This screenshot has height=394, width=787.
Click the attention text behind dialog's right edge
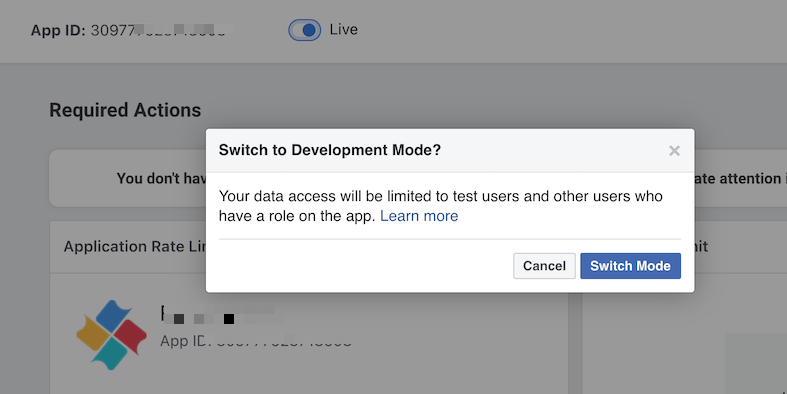pos(738,178)
